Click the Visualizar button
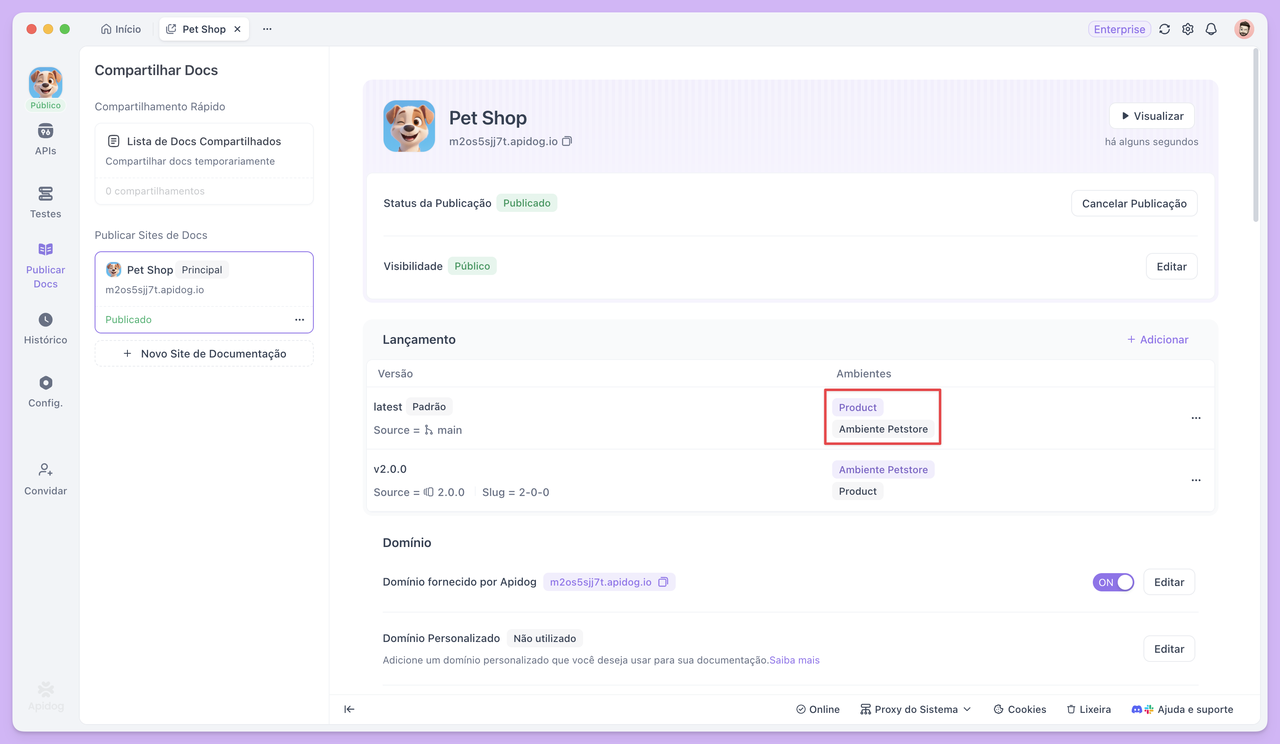 (1152, 116)
